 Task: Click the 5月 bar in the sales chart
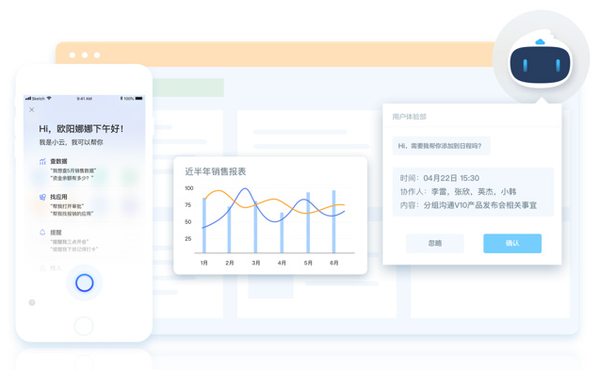point(308,223)
